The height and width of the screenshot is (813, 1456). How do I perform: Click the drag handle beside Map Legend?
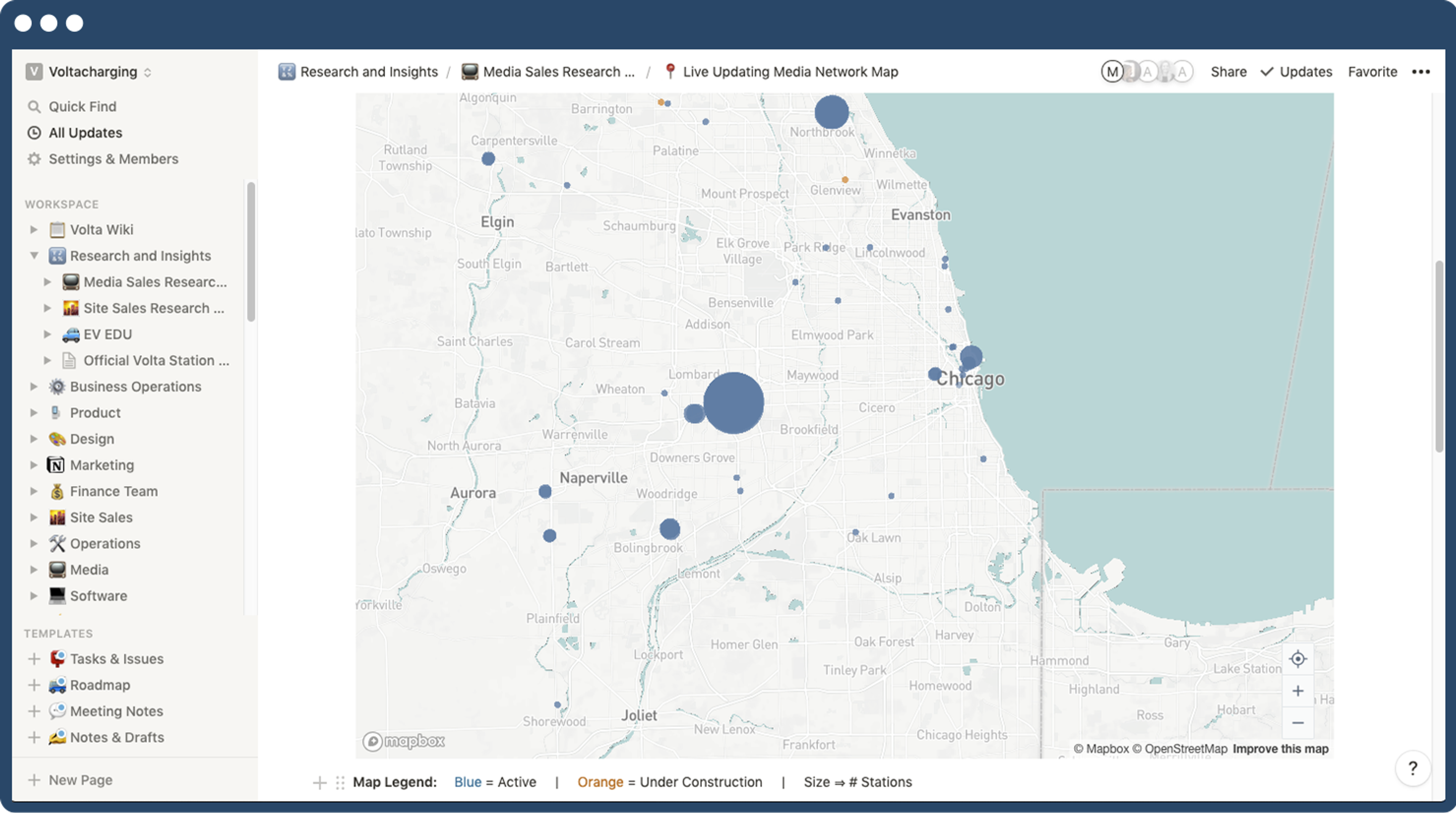coord(340,783)
